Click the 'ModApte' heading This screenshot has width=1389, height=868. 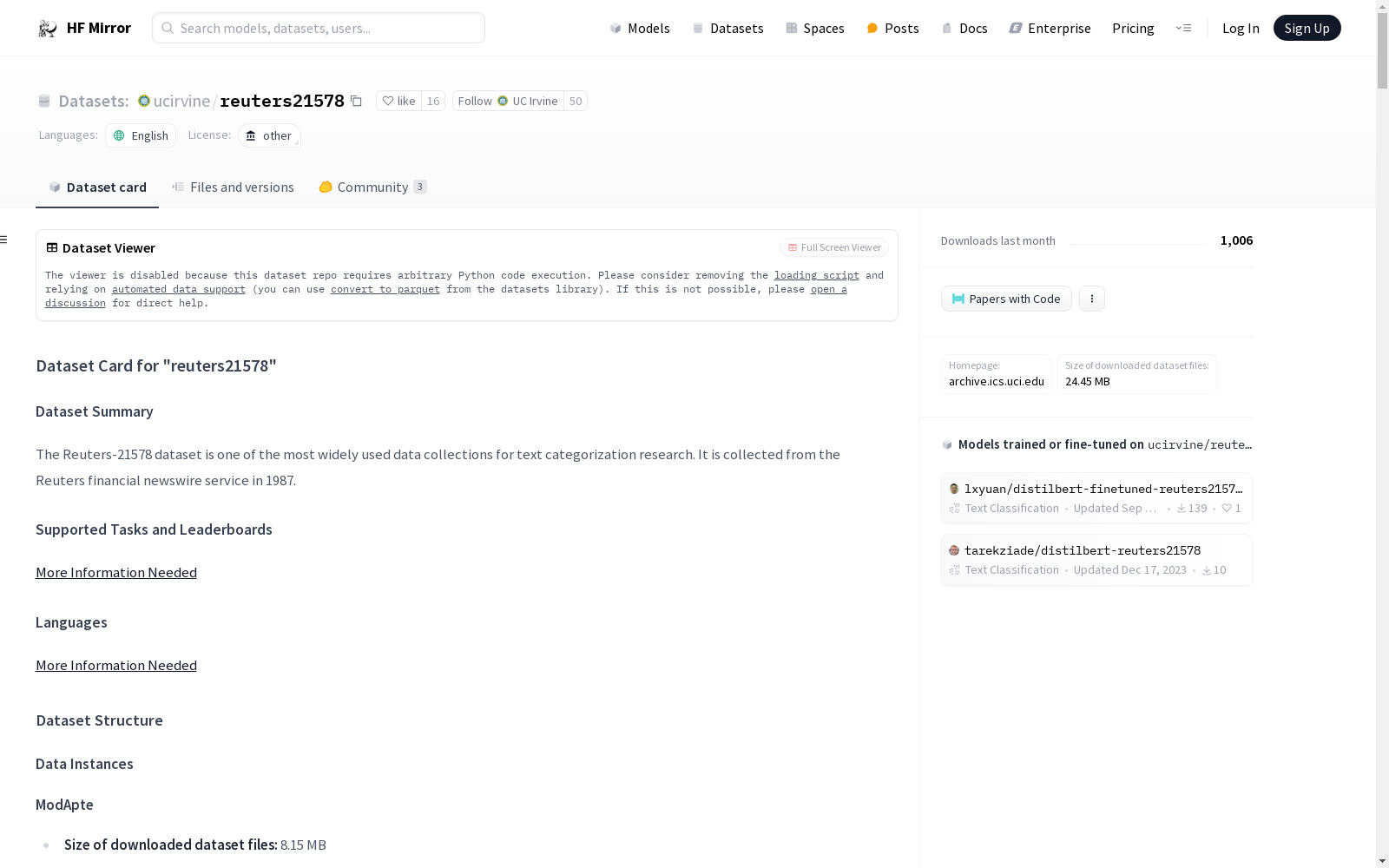tap(64, 805)
